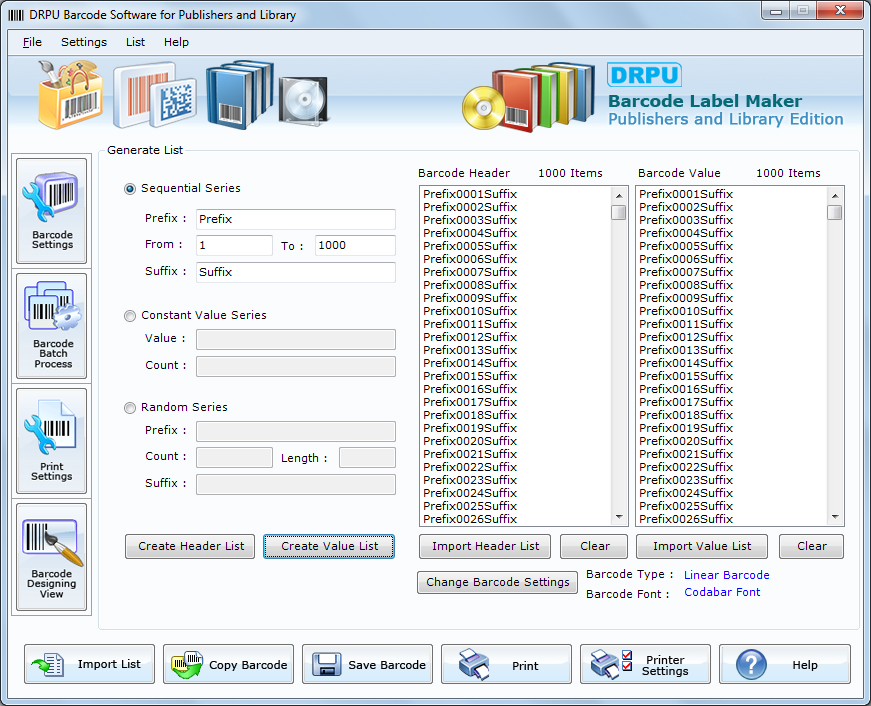Image resolution: width=871 pixels, height=706 pixels.
Task: Choose the Constant Value Series option
Action: click(x=130, y=316)
